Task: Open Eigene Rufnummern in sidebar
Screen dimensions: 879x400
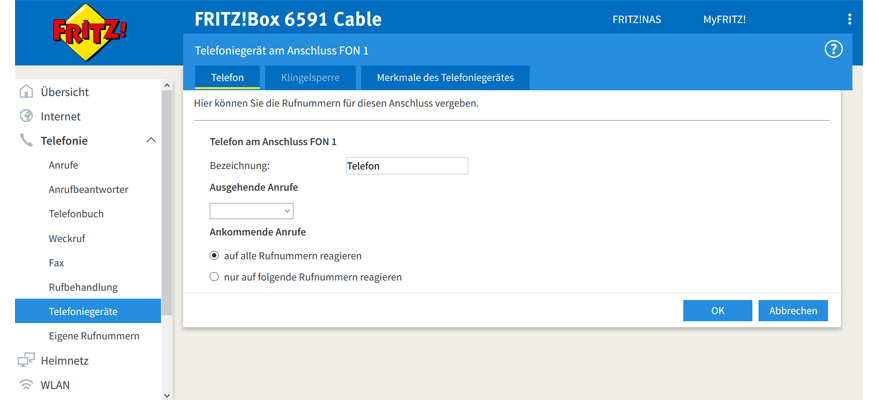Action: pos(94,336)
